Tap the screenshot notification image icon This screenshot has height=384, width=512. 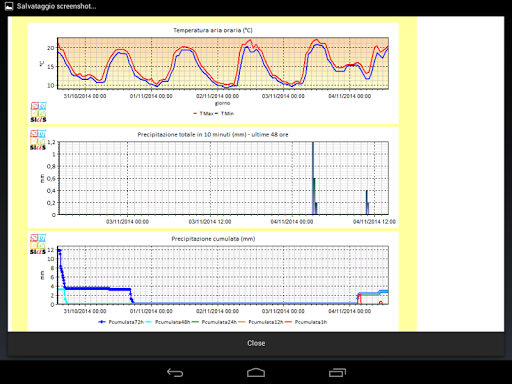coord(9,6)
